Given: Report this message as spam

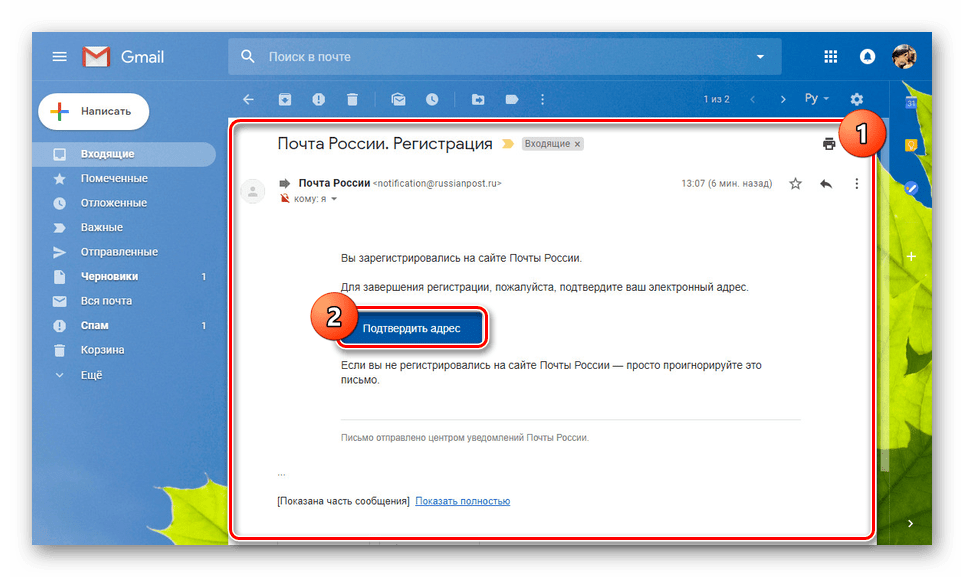Looking at the screenshot, I should 318,99.
